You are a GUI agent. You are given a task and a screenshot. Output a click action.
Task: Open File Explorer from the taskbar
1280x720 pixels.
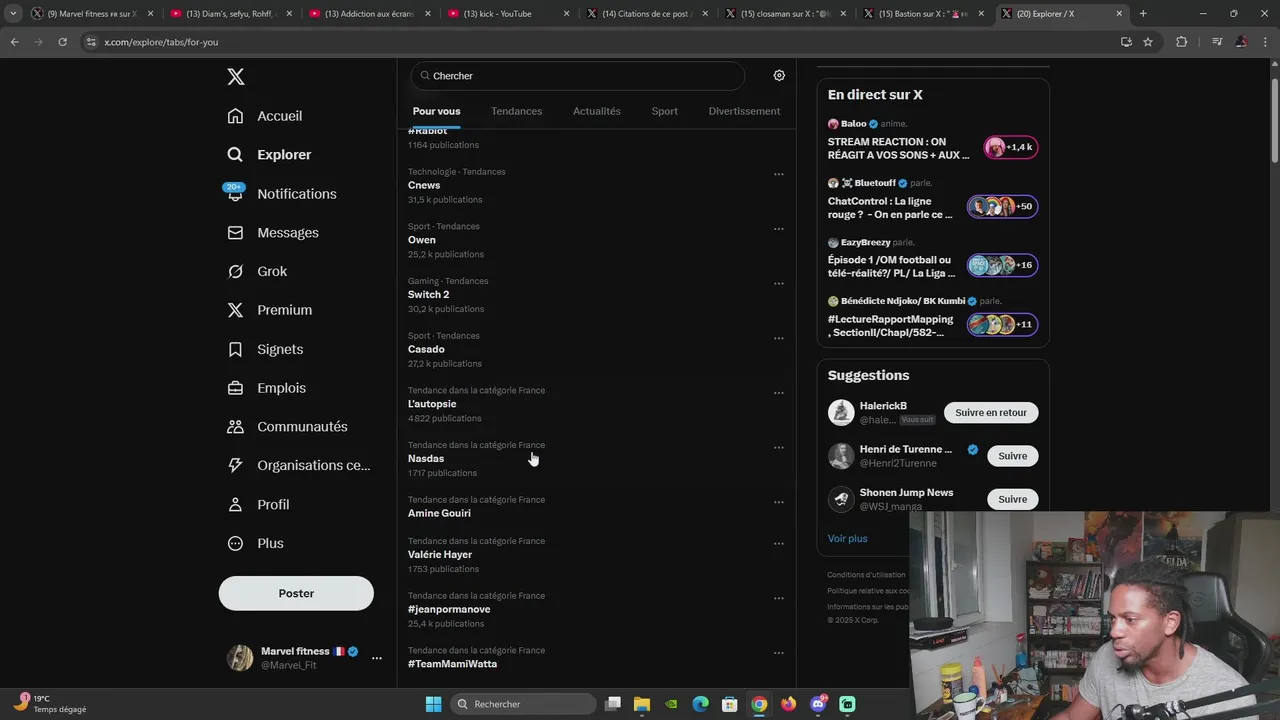tap(642, 704)
